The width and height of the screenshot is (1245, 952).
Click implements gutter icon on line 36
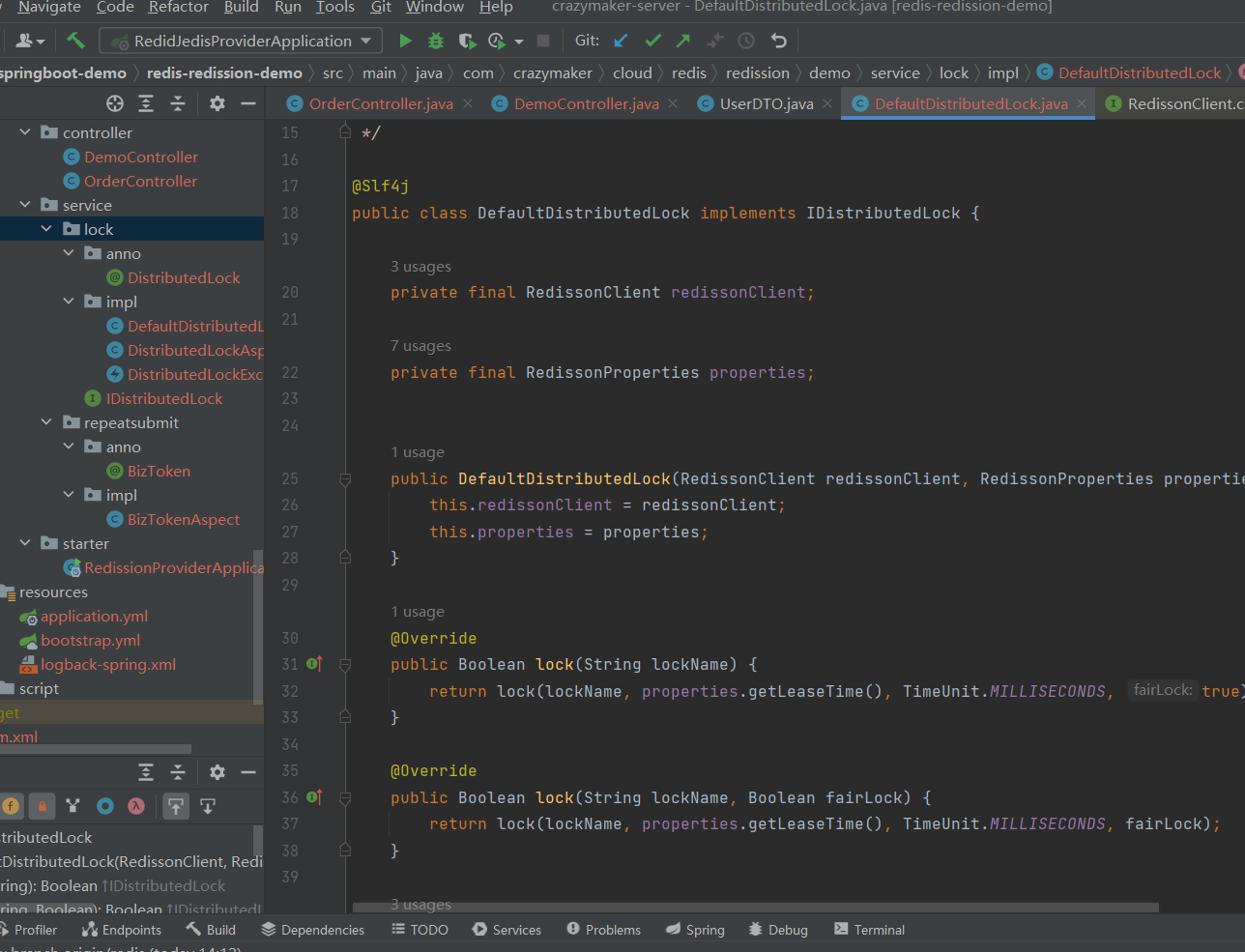coord(314,797)
